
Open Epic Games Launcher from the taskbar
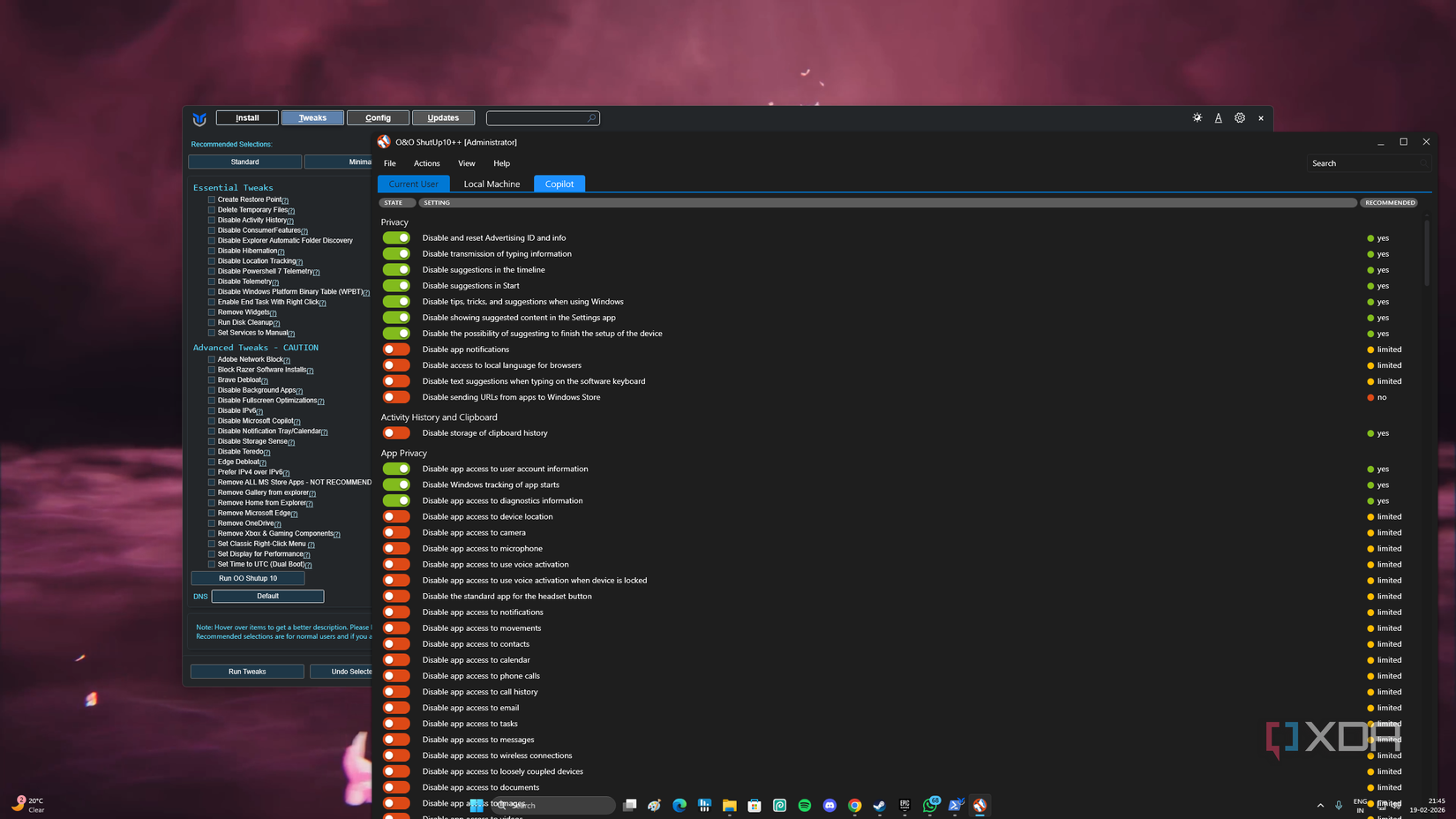904,805
